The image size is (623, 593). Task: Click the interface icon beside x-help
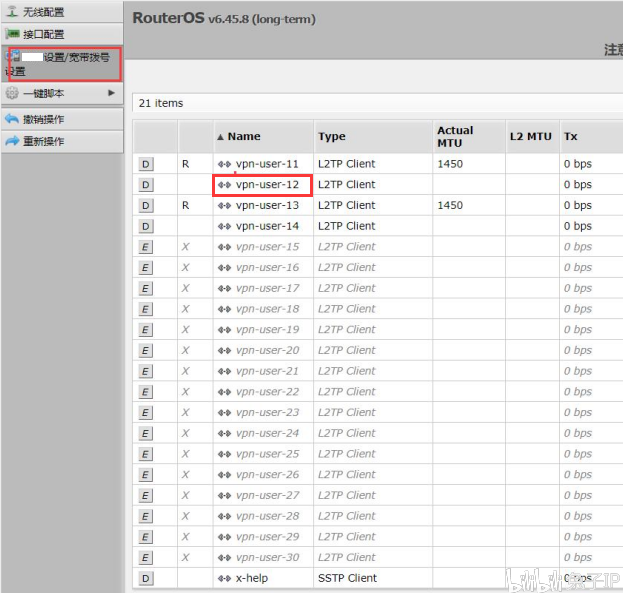point(224,578)
